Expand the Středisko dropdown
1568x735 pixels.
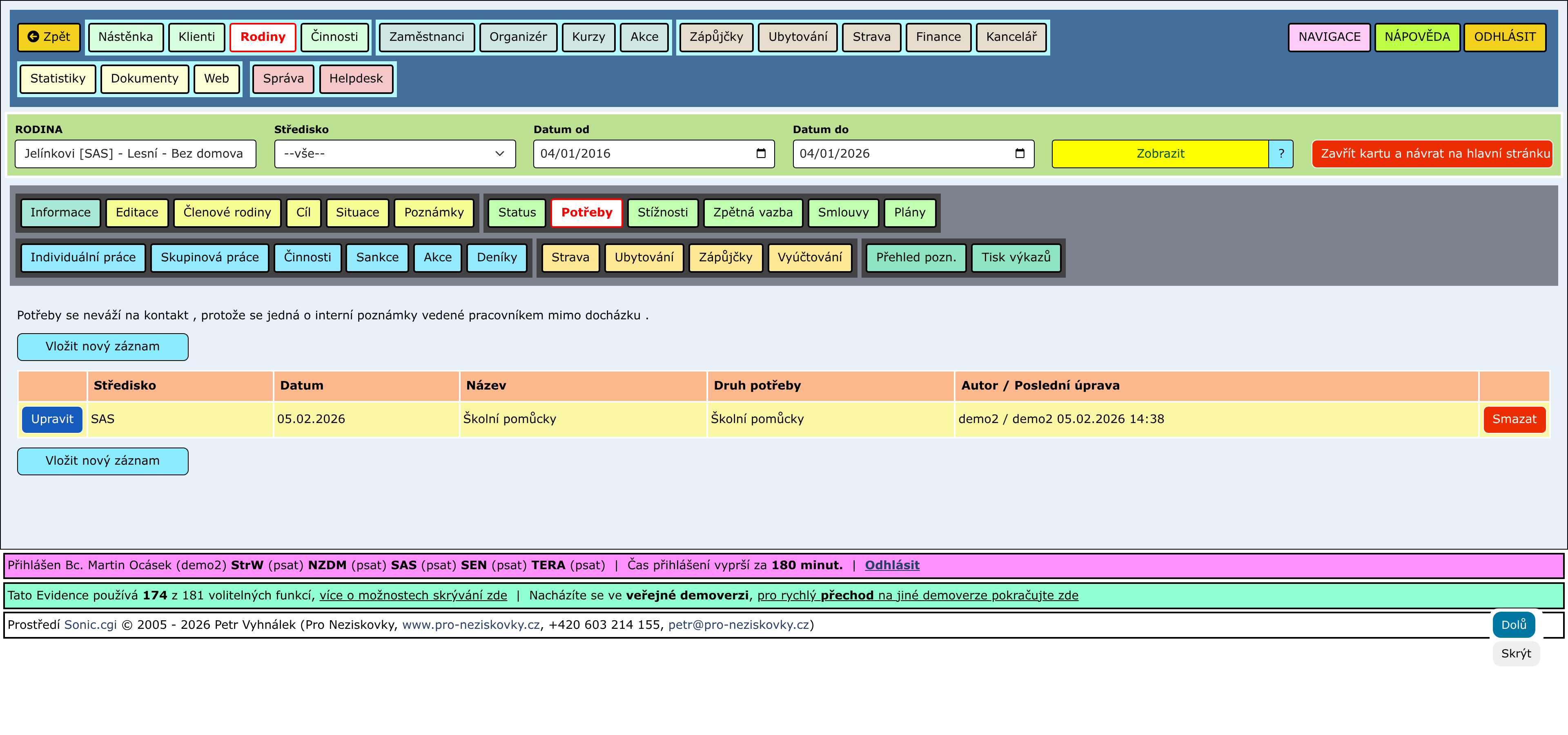[395, 154]
